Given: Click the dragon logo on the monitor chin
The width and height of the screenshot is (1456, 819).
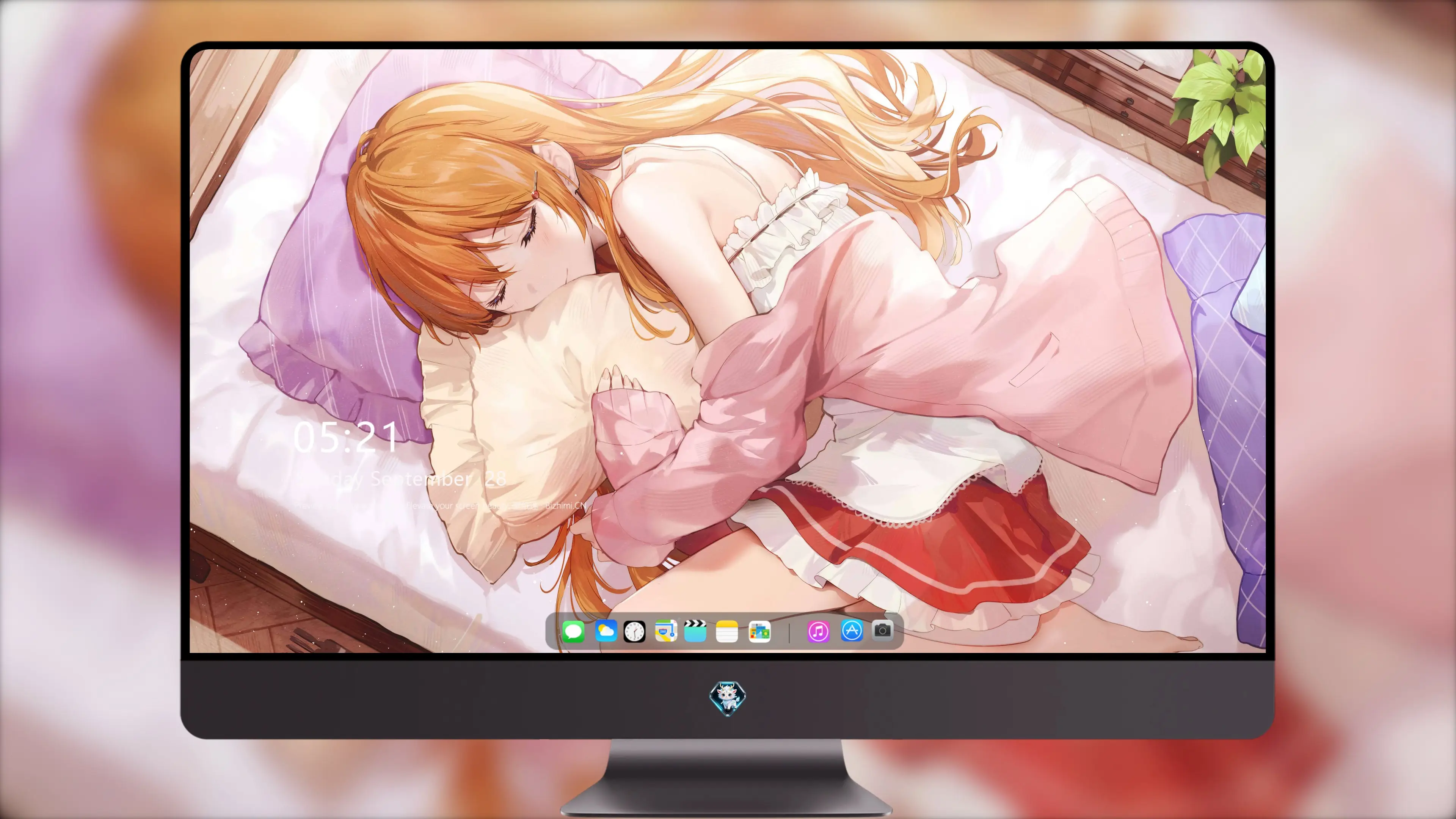Looking at the screenshot, I should 728,698.
